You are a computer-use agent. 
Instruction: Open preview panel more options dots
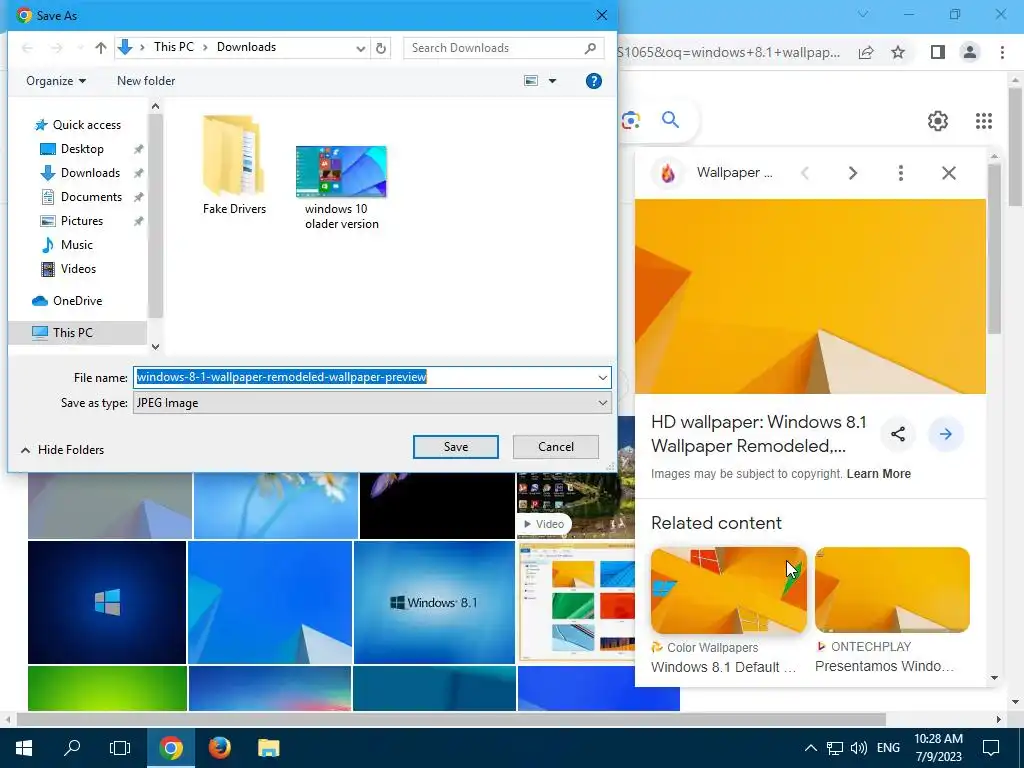click(901, 173)
